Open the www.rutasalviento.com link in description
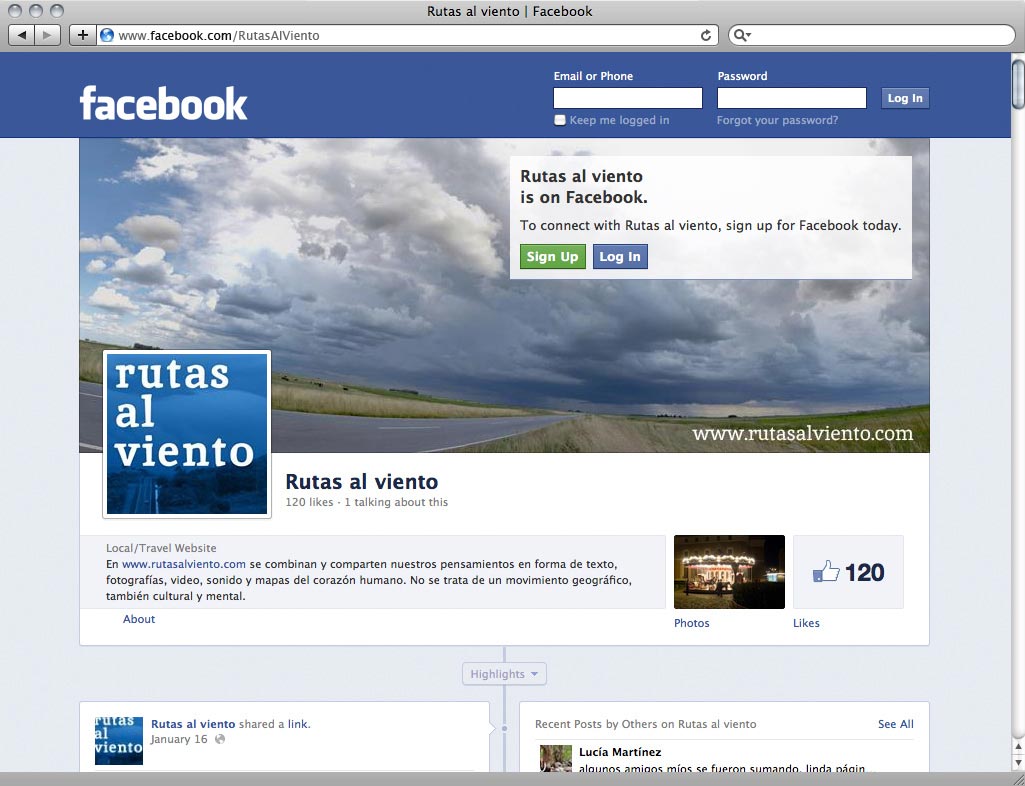The height and width of the screenshot is (786, 1025). (x=184, y=564)
